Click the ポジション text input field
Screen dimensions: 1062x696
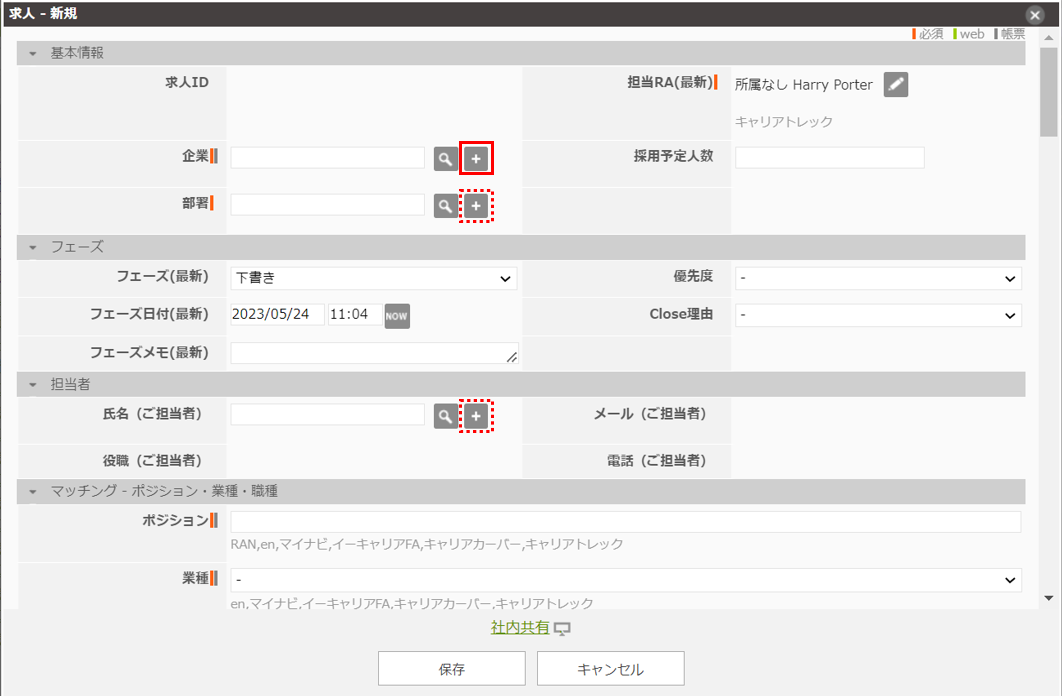click(625, 522)
